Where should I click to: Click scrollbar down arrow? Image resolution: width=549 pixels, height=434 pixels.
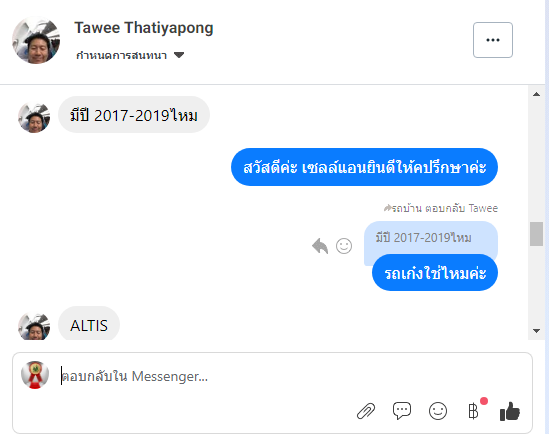tap(536, 330)
